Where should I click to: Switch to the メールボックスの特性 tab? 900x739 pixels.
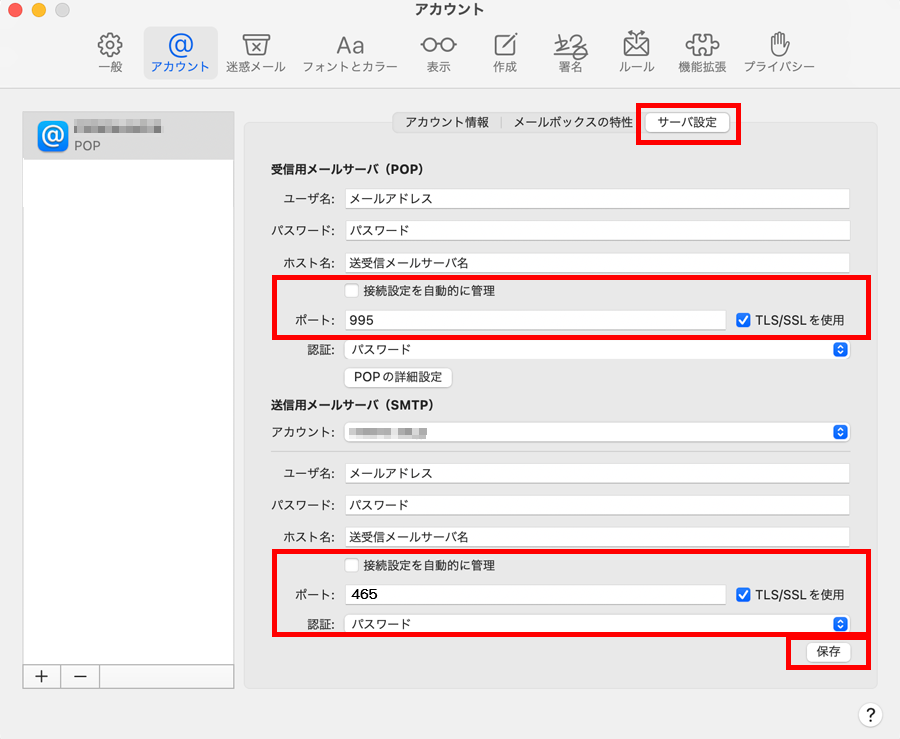(x=572, y=122)
